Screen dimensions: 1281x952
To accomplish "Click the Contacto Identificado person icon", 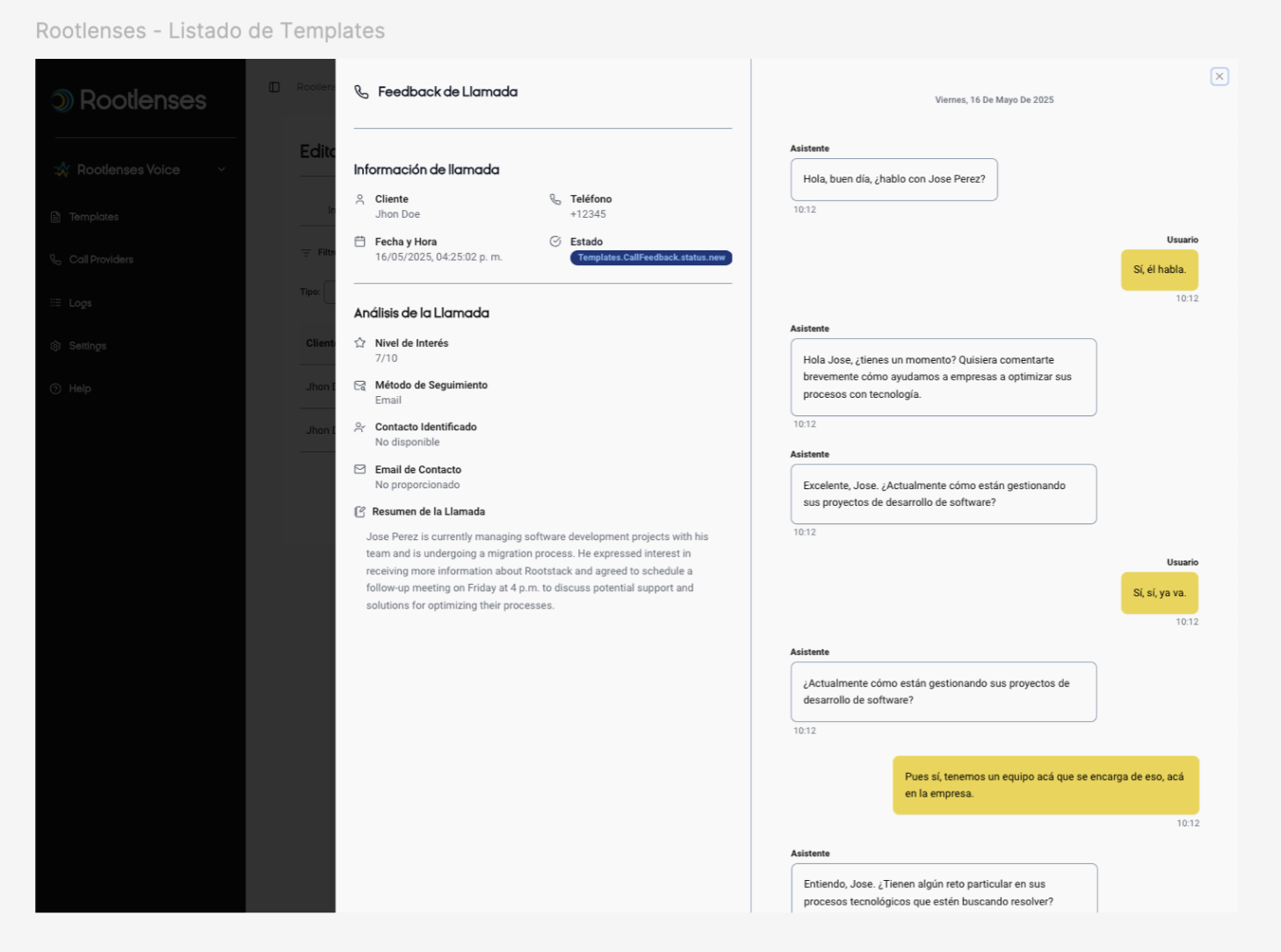I will tap(359, 428).
